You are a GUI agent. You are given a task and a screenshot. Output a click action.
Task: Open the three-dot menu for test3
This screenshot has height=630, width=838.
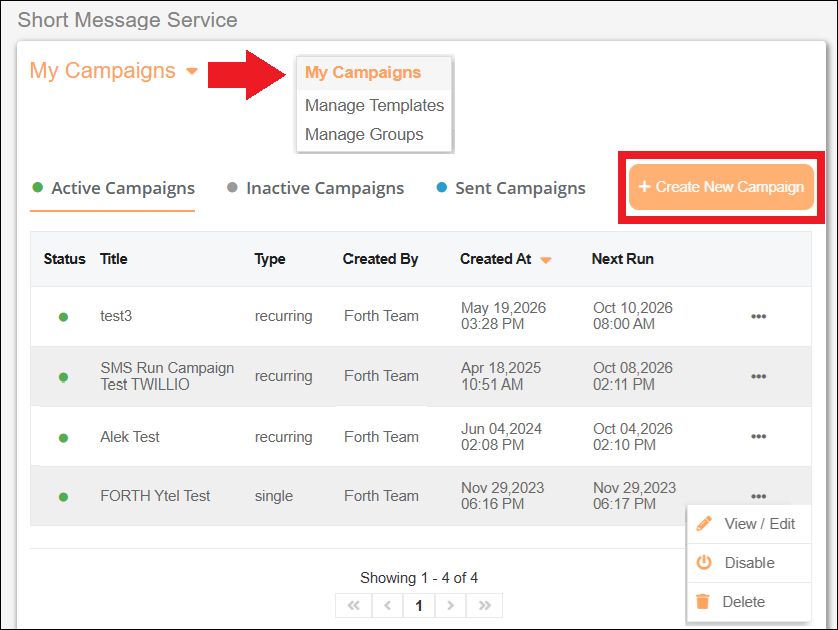click(758, 316)
